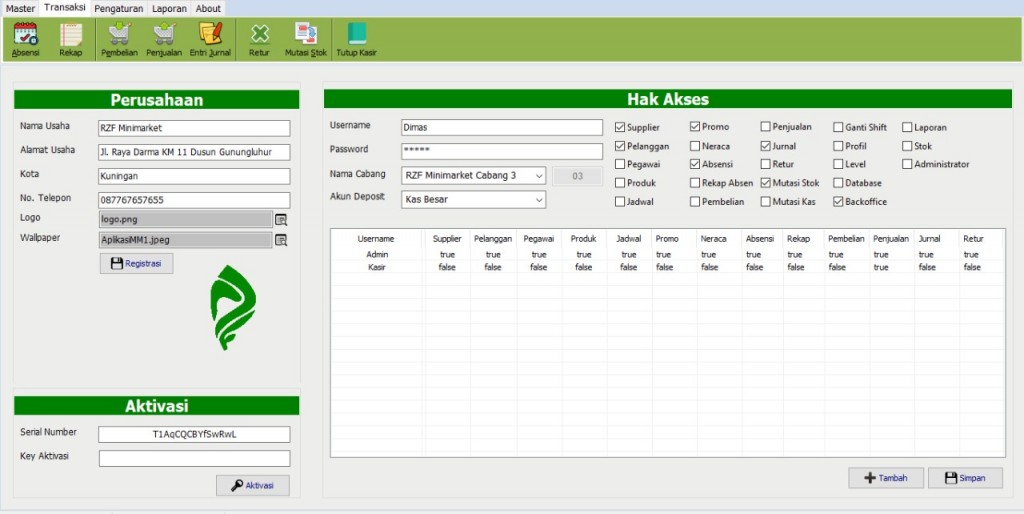Open the Tutup Kasir toolbar icon
The height and width of the screenshot is (514, 1024).
click(357, 39)
